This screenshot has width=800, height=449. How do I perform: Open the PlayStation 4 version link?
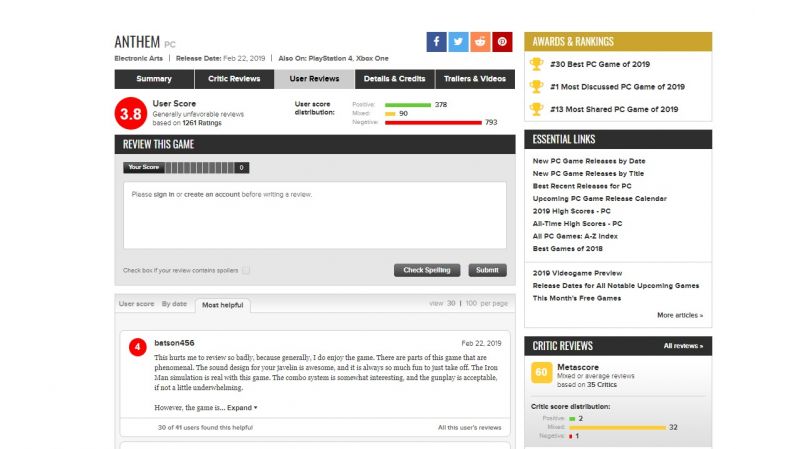coord(331,58)
